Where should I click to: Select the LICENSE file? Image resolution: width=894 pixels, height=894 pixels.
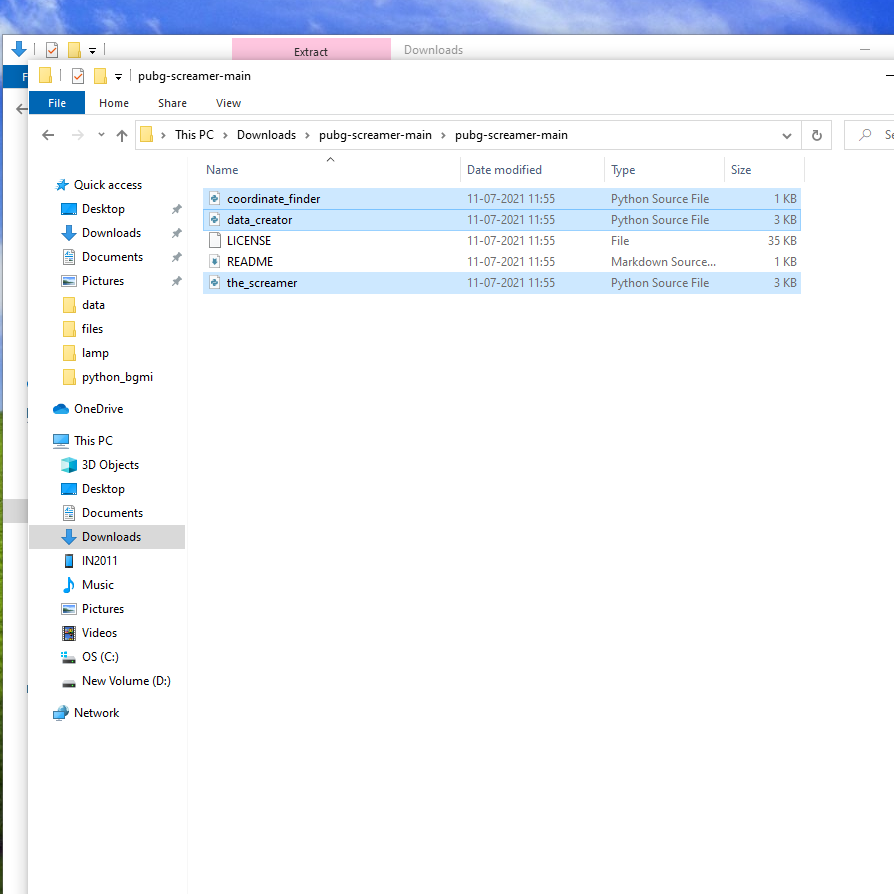click(x=502, y=241)
